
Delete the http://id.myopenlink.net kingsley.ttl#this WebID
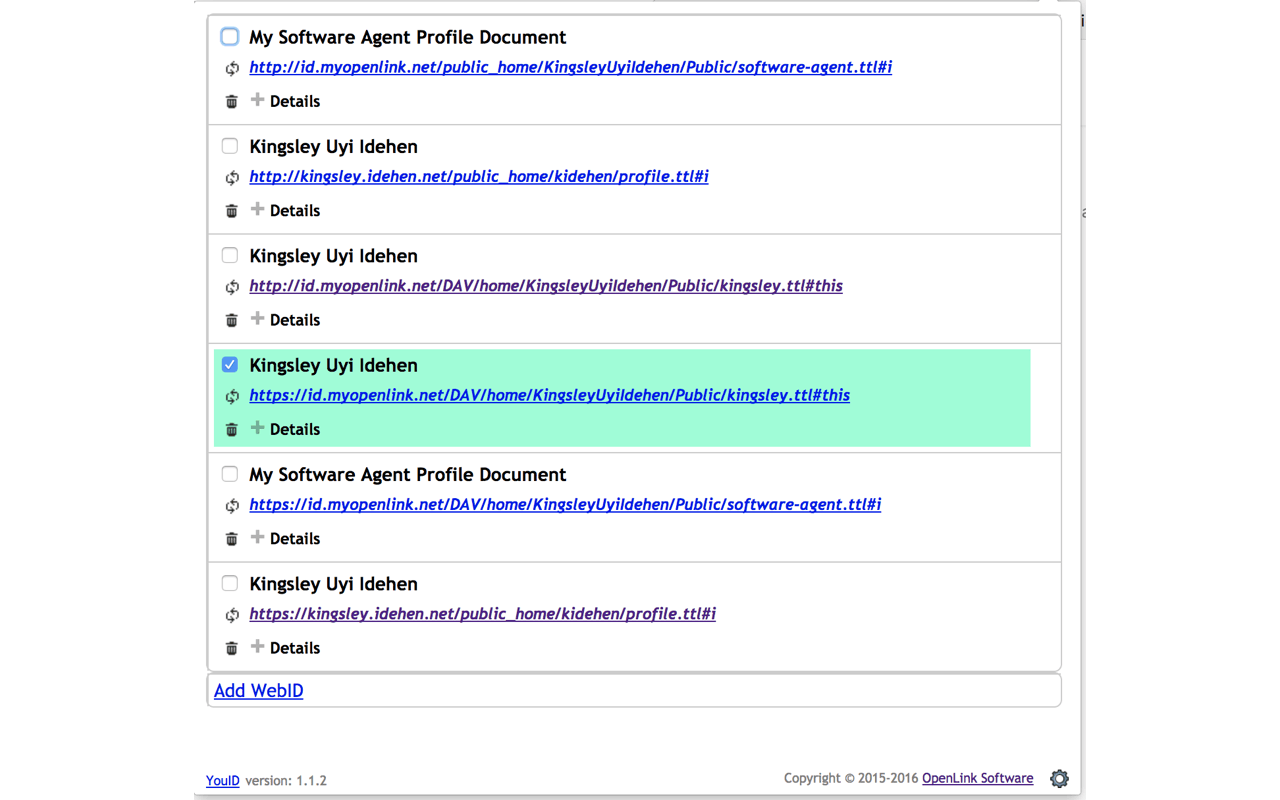232,320
